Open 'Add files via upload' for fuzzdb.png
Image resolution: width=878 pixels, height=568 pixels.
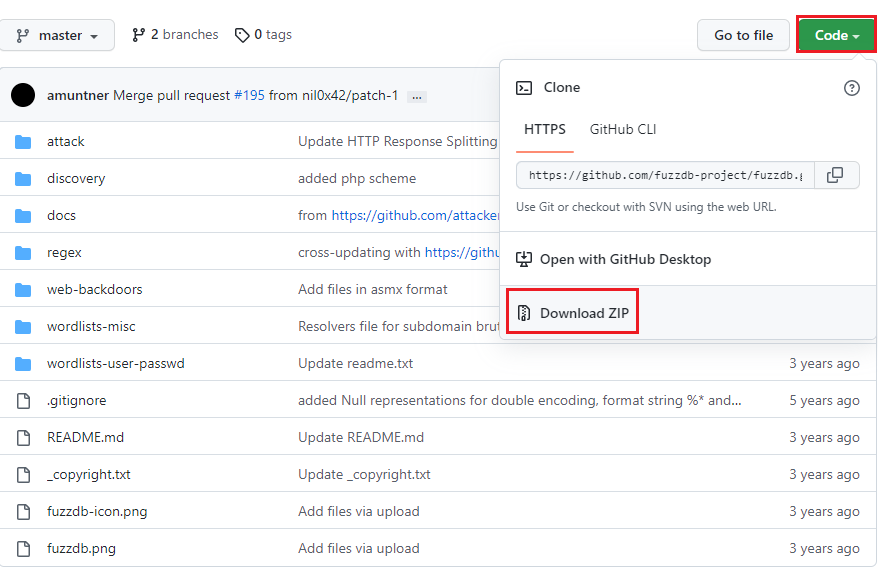(359, 548)
